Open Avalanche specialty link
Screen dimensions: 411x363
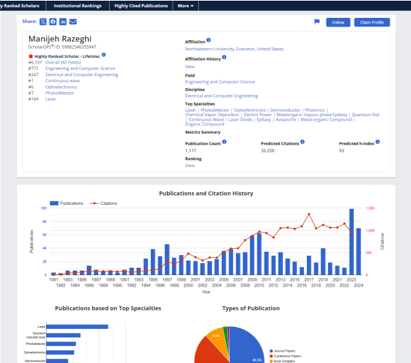point(286,119)
